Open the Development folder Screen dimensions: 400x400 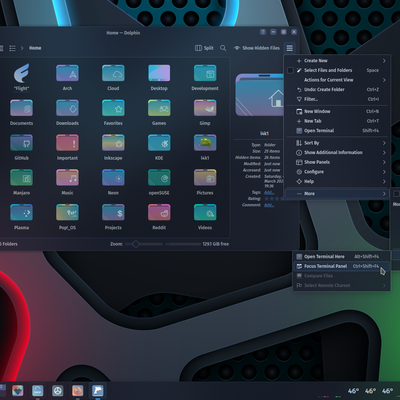(x=205, y=77)
